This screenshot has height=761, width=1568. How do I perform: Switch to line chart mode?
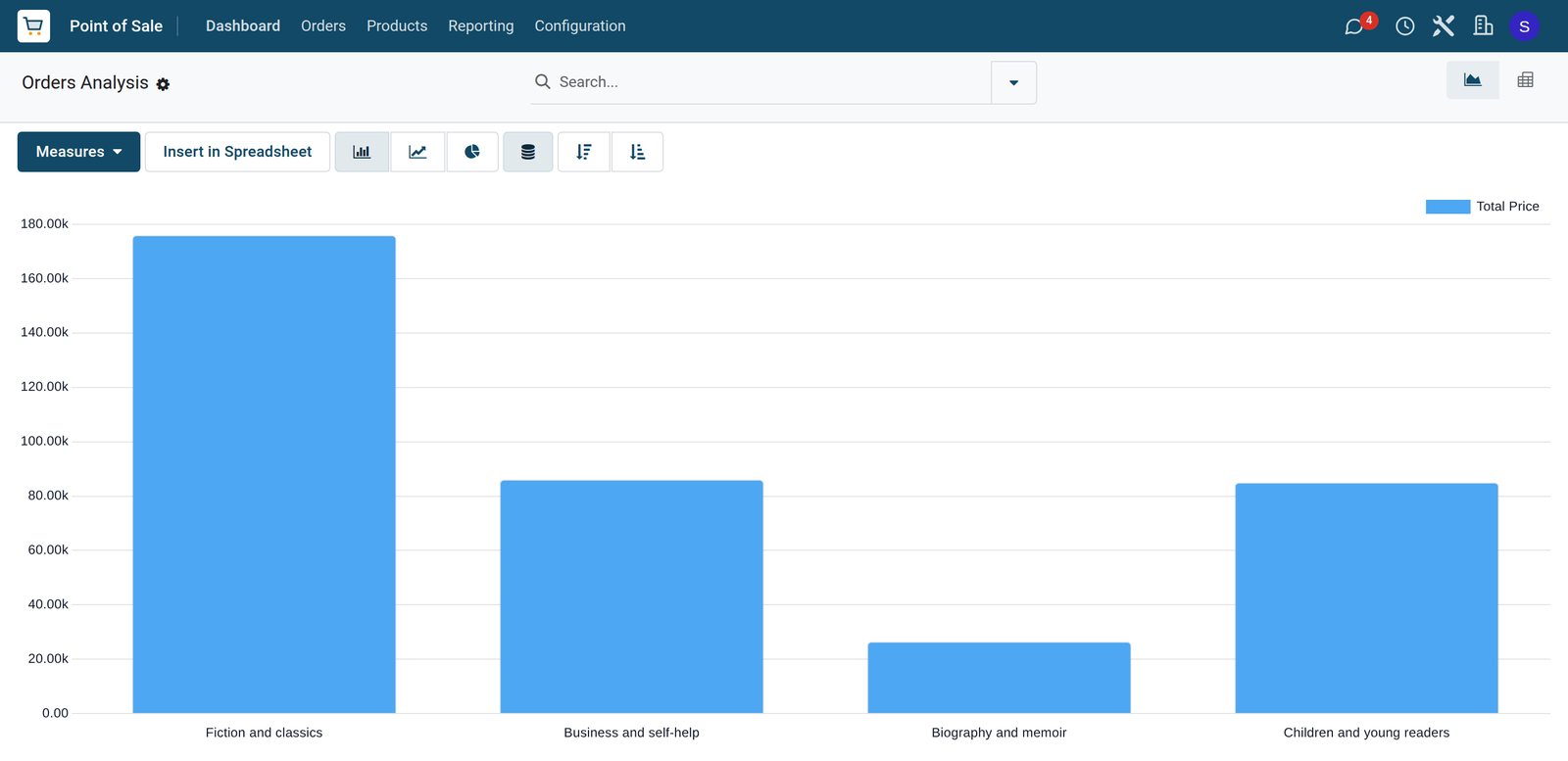click(x=417, y=152)
